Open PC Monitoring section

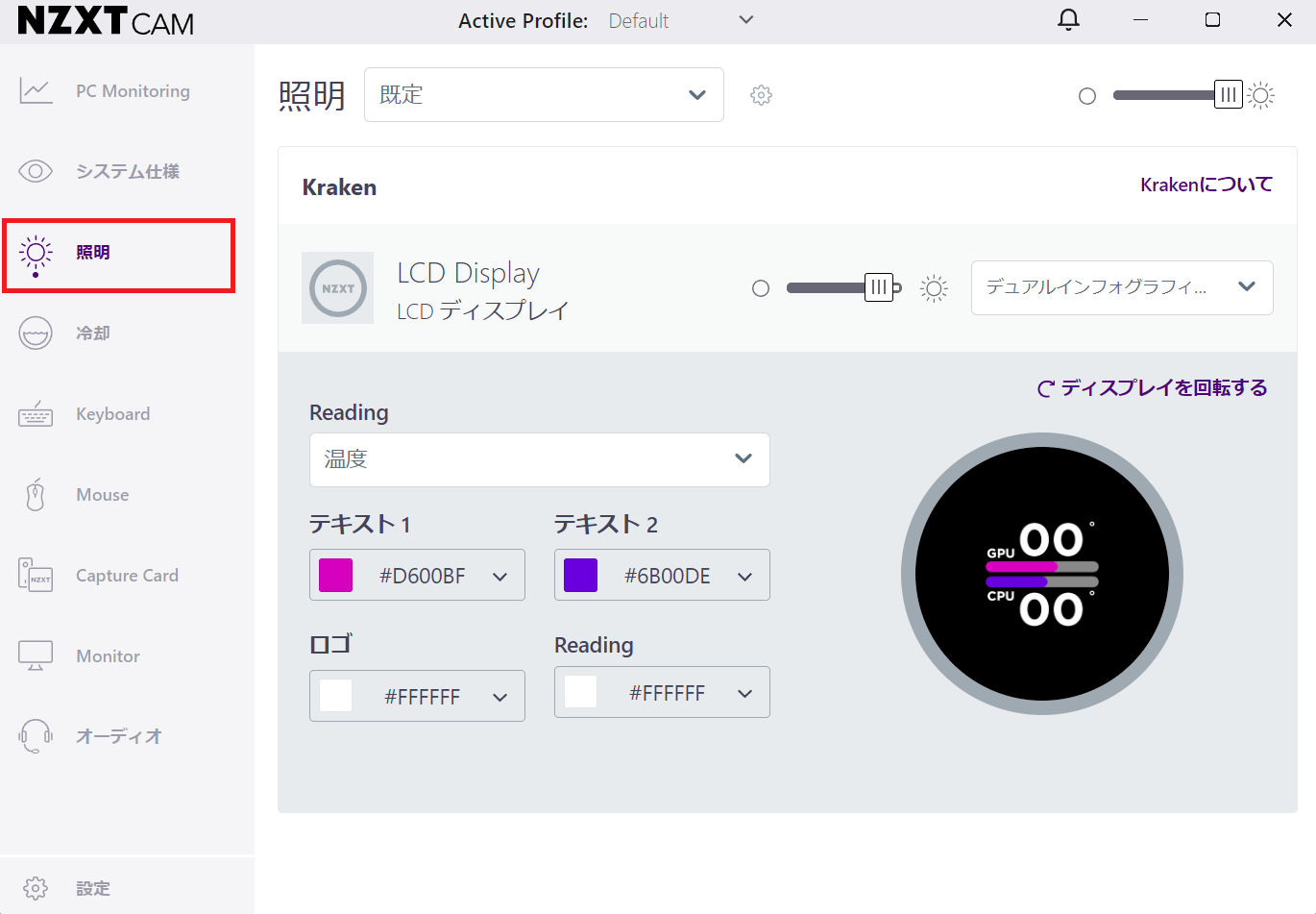(127, 91)
